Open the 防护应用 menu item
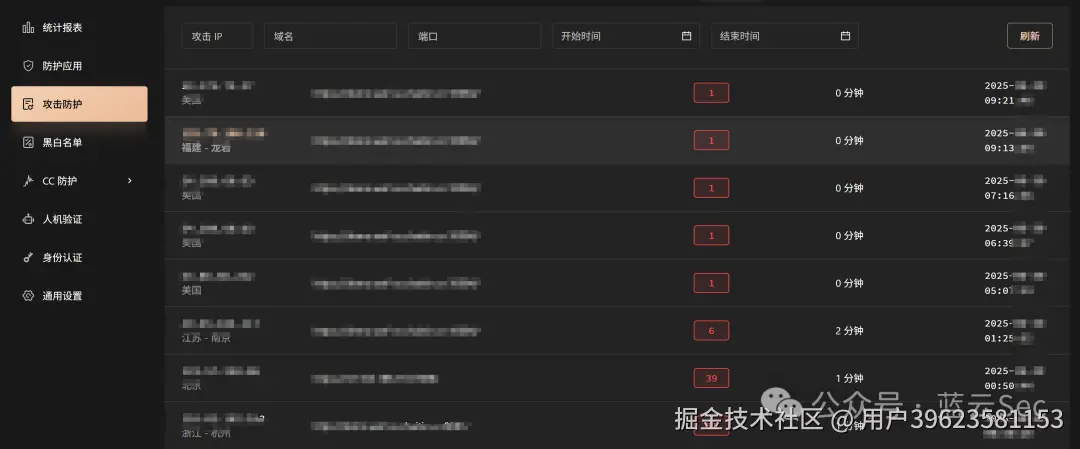This screenshot has width=1080, height=449. pos(79,66)
